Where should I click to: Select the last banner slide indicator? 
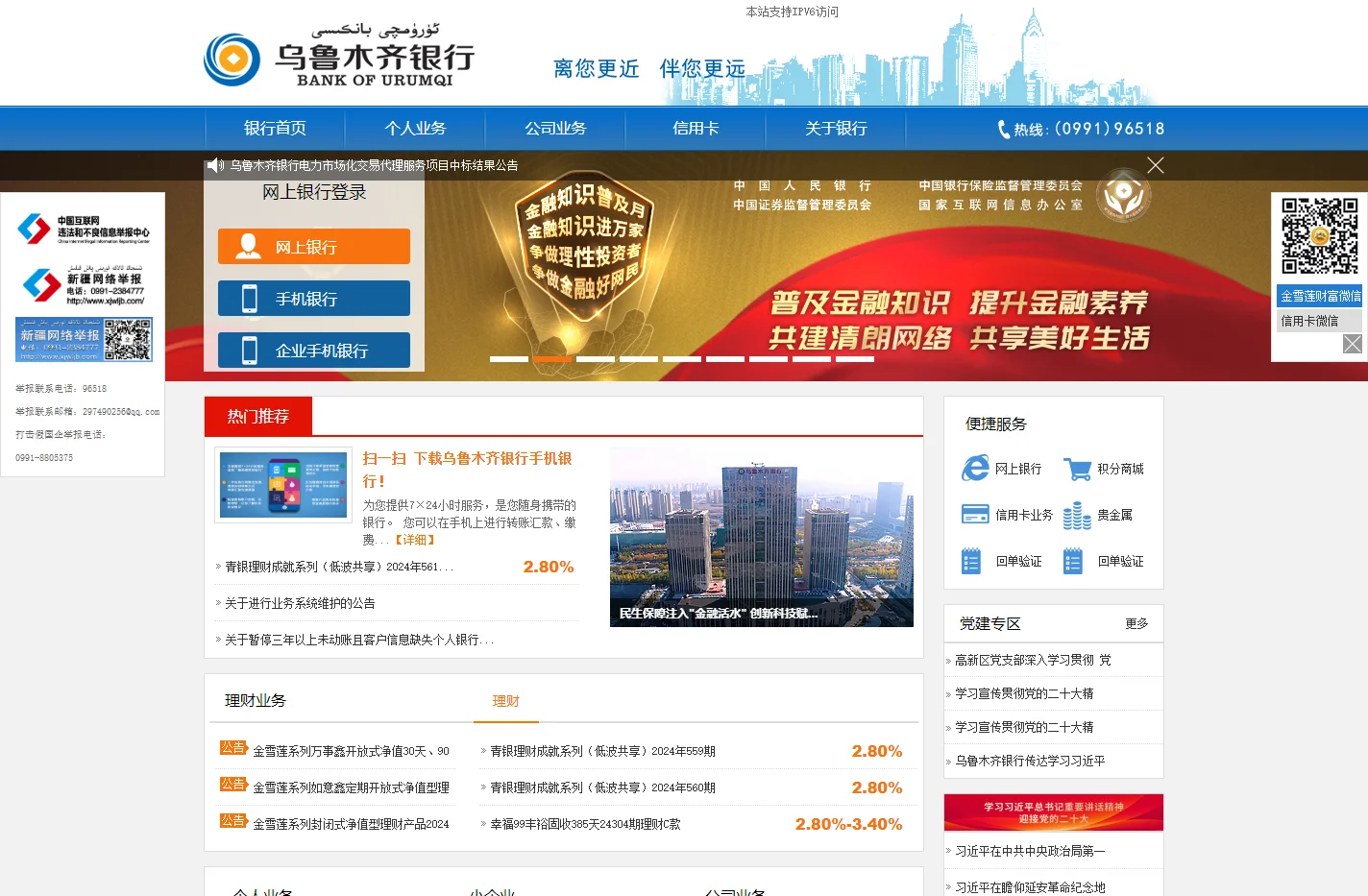[855, 359]
